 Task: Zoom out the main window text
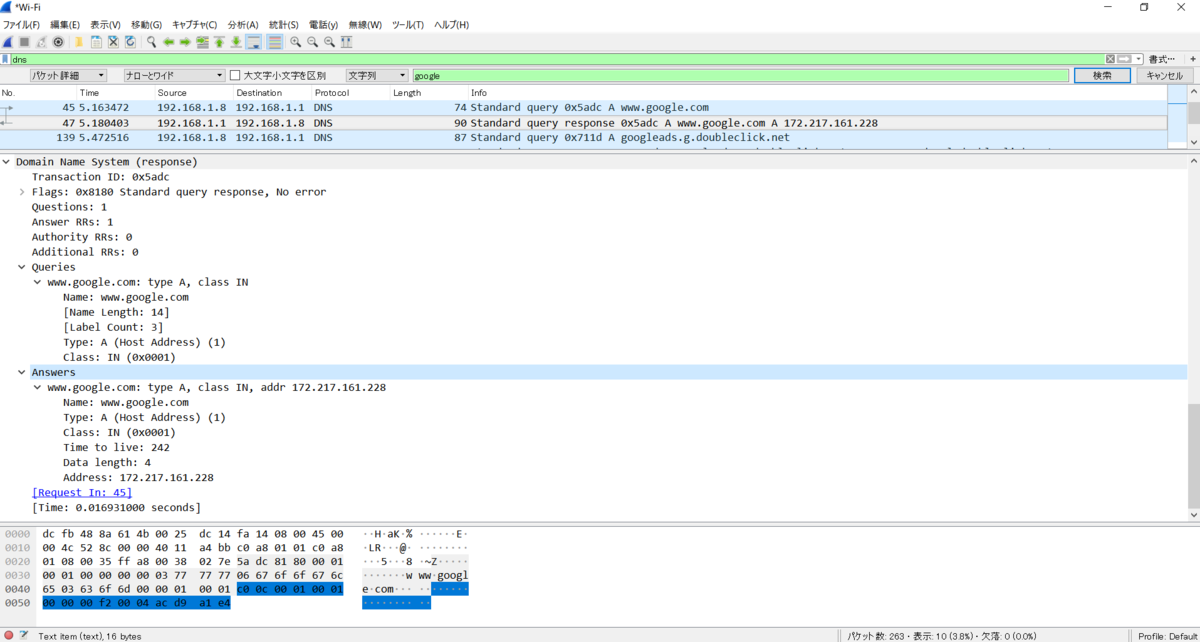313,42
